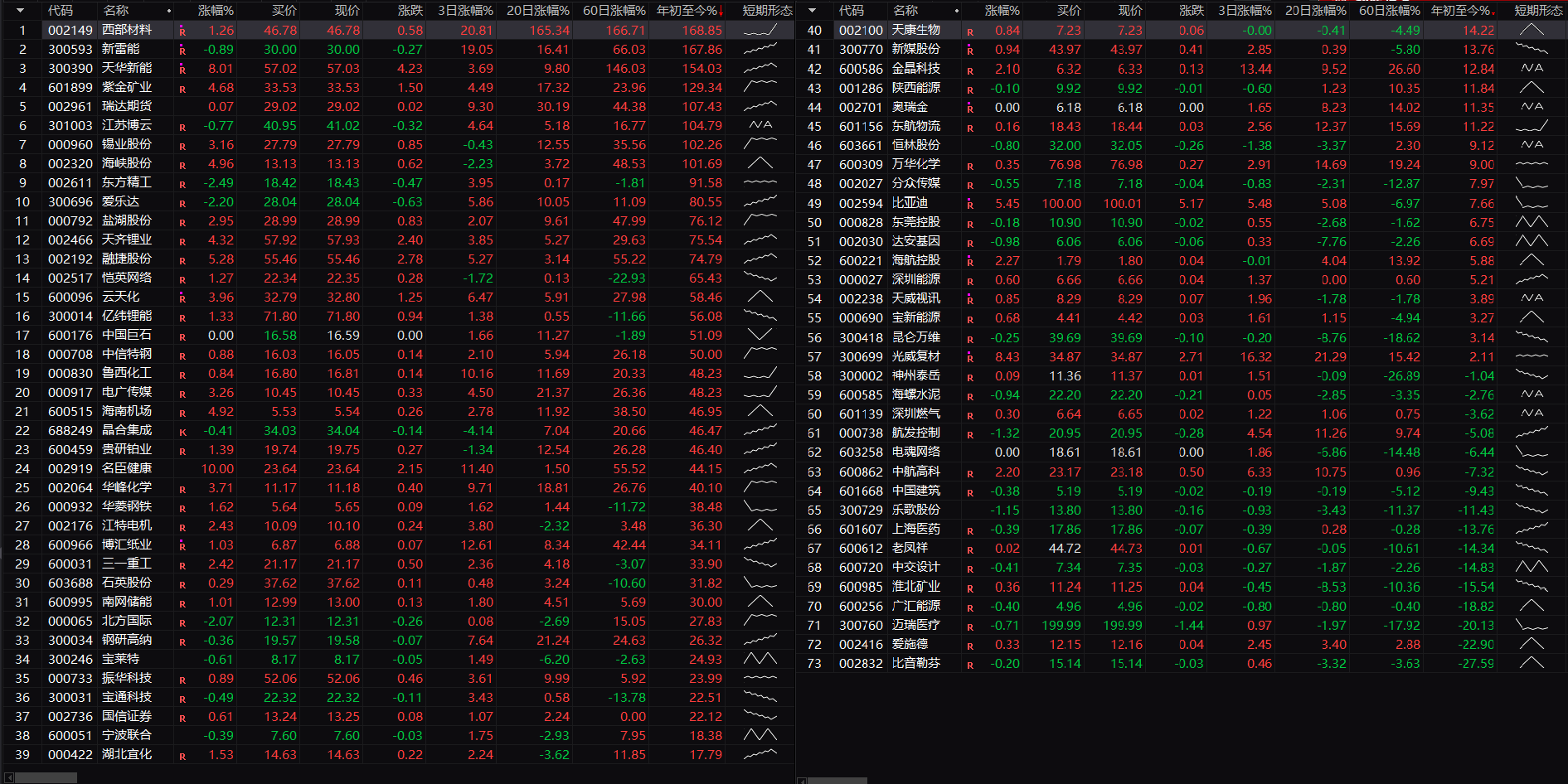Click the R marker beside 西部材料
1568x784 pixels.
click(182, 31)
